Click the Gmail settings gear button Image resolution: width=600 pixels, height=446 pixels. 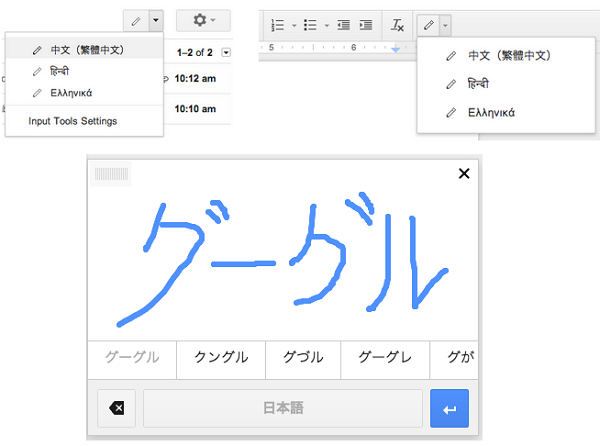[203, 20]
